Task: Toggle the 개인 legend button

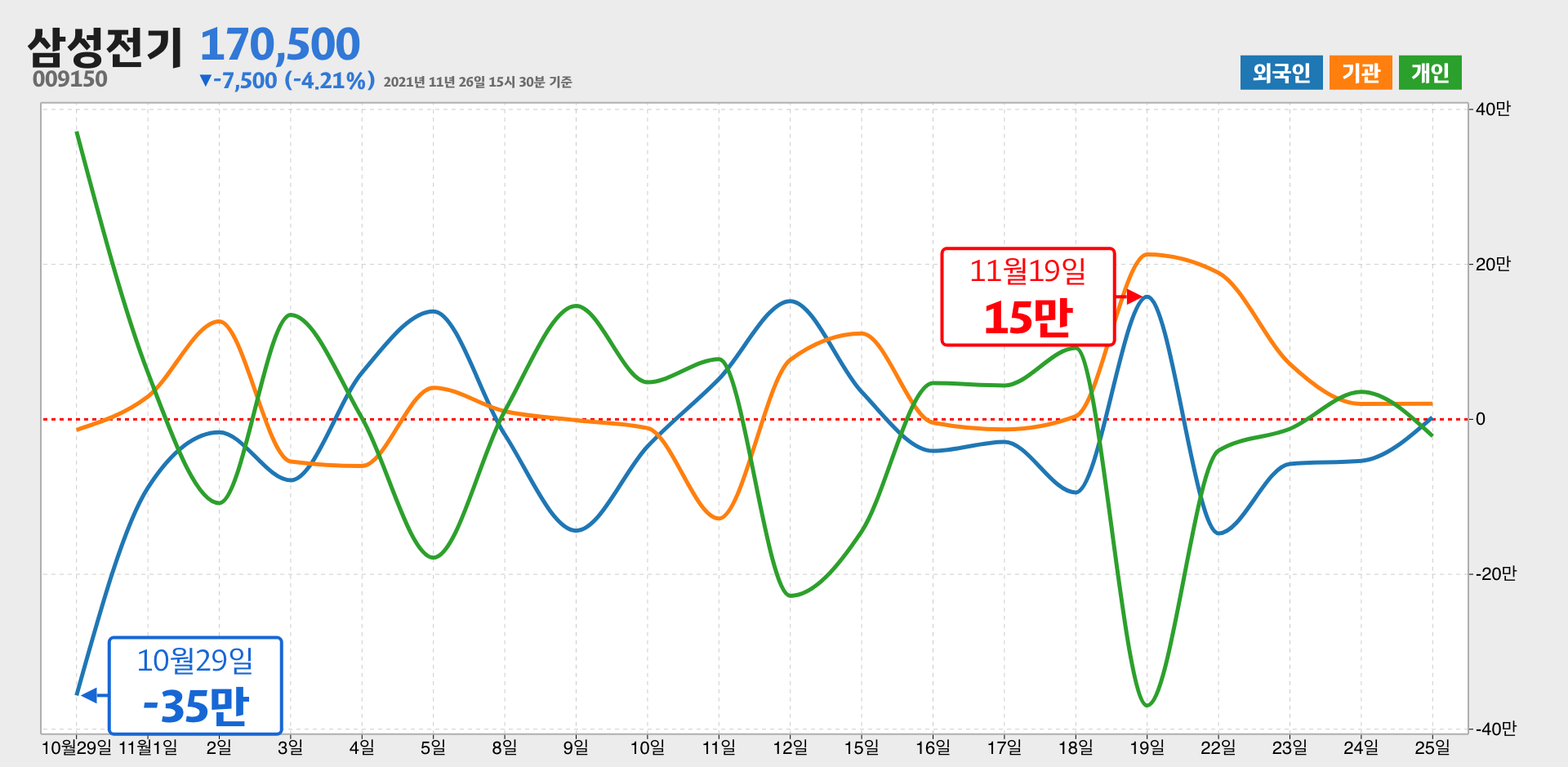Action: [x=1430, y=73]
